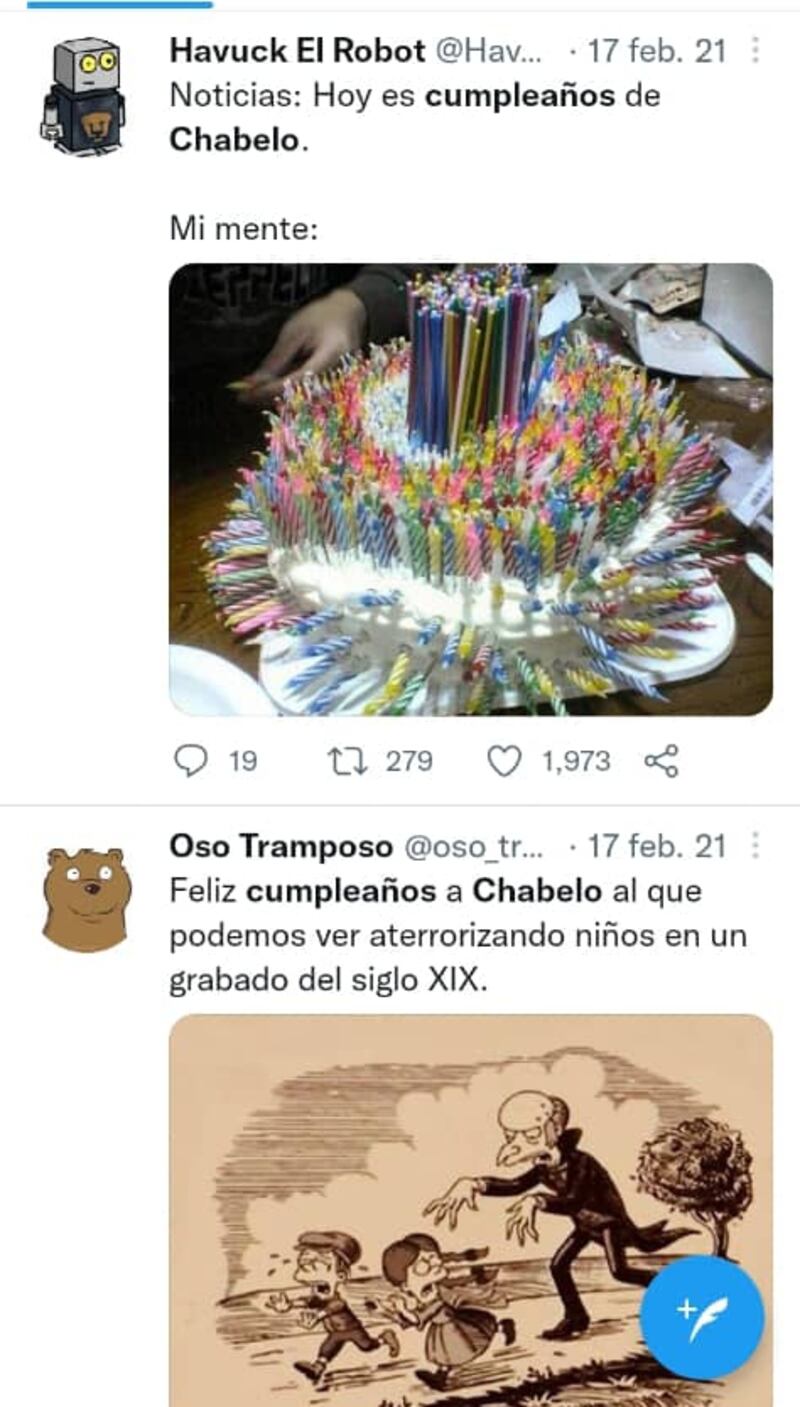Viewport: 800px width, 1407px height.
Task: Open Havuck El Robot display name
Action: [x=299, y=50]
